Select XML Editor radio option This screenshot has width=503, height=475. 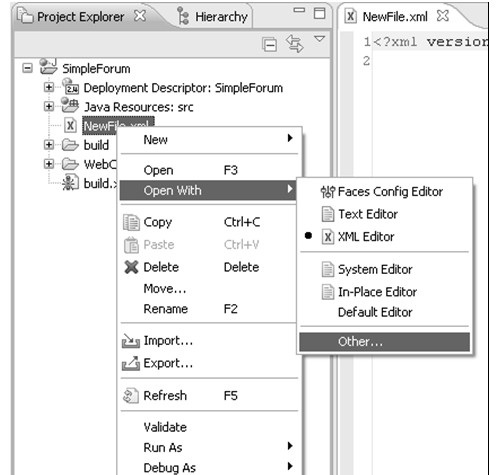308,236
